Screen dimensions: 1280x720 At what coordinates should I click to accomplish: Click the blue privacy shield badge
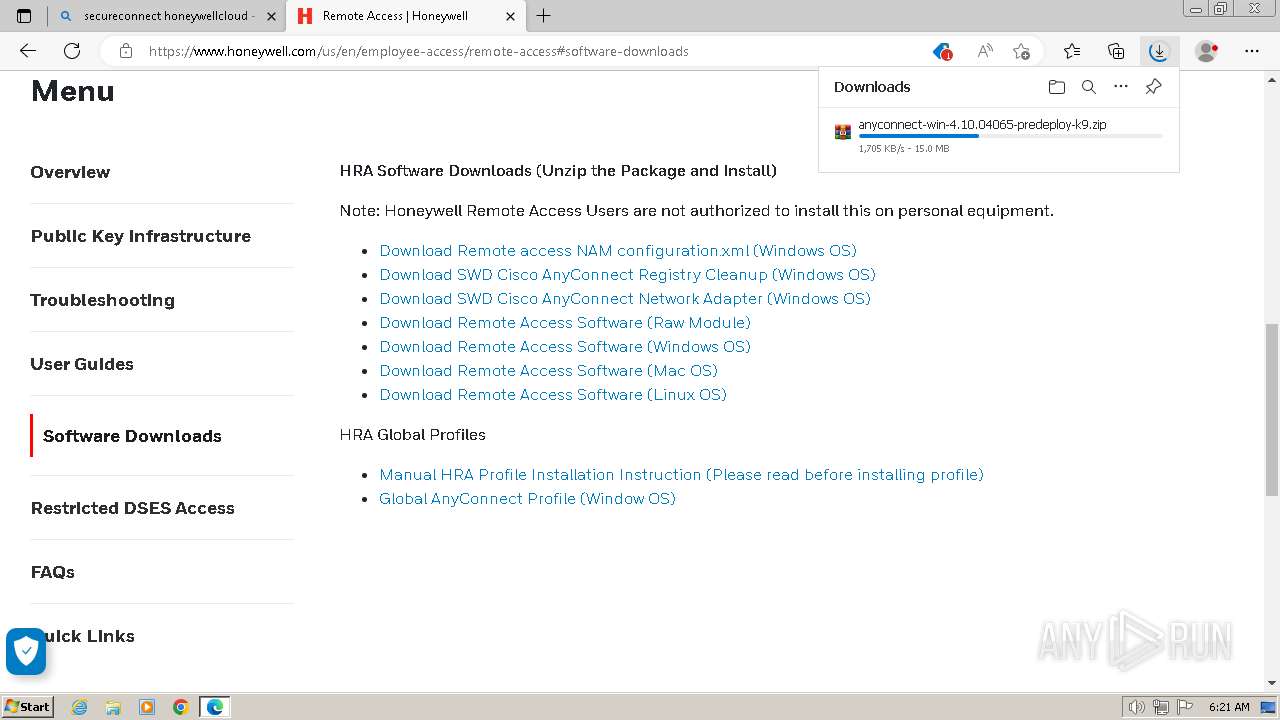click(x=26, y=652)
